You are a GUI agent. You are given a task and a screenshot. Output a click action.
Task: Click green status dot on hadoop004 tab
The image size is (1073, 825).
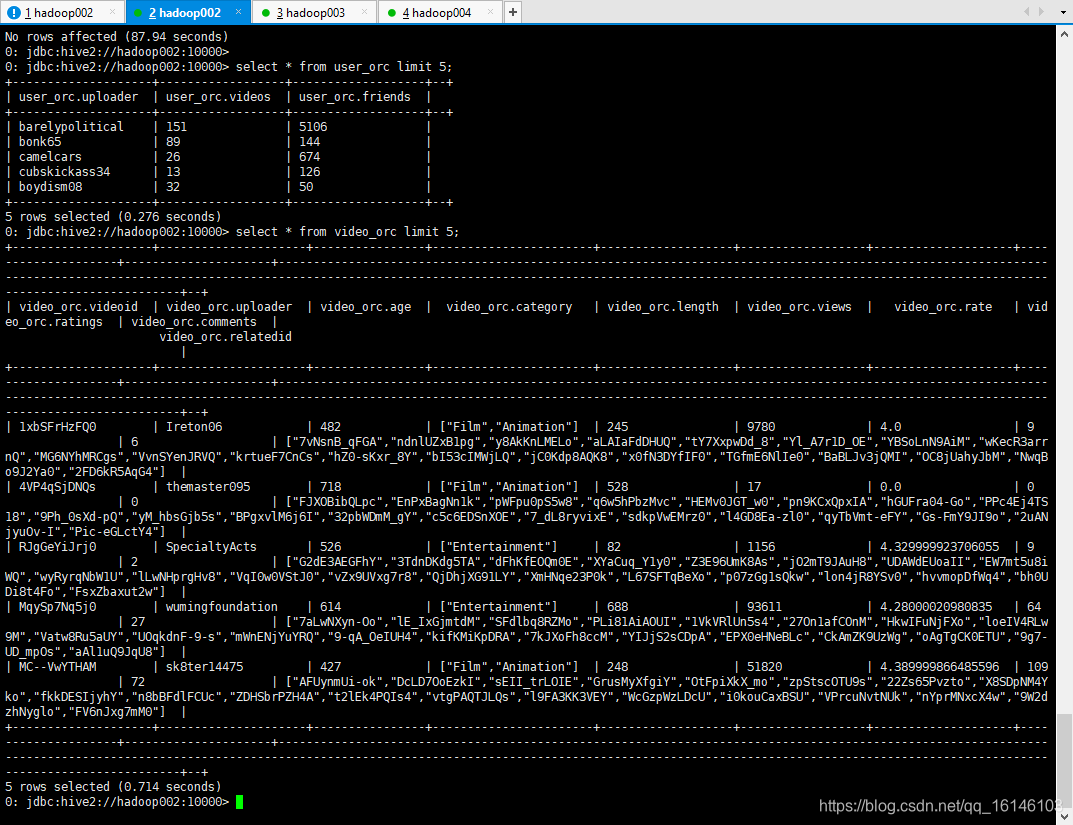[x=391, y=13]
